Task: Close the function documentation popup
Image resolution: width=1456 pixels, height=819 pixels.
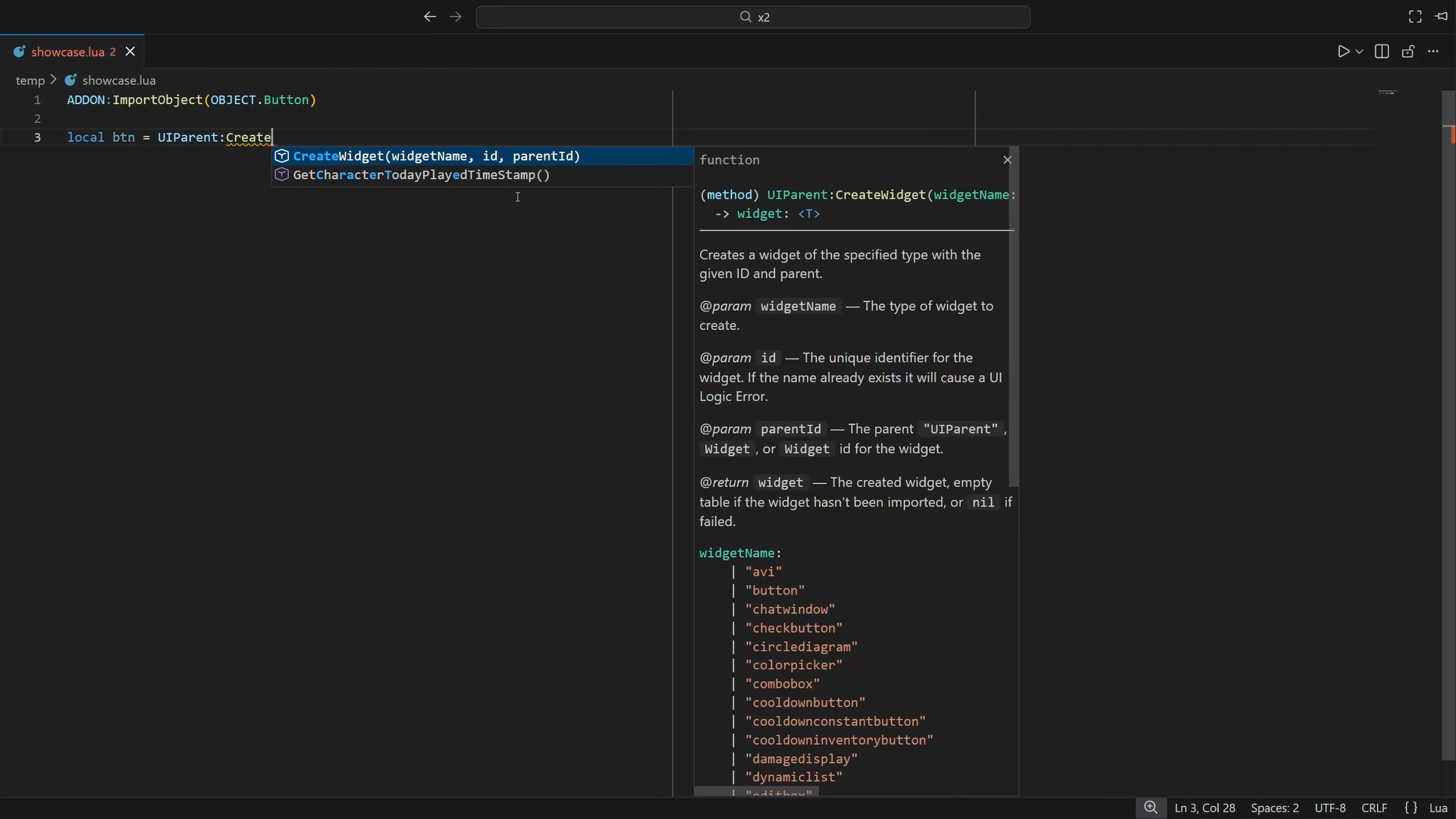Action: 1008,160
